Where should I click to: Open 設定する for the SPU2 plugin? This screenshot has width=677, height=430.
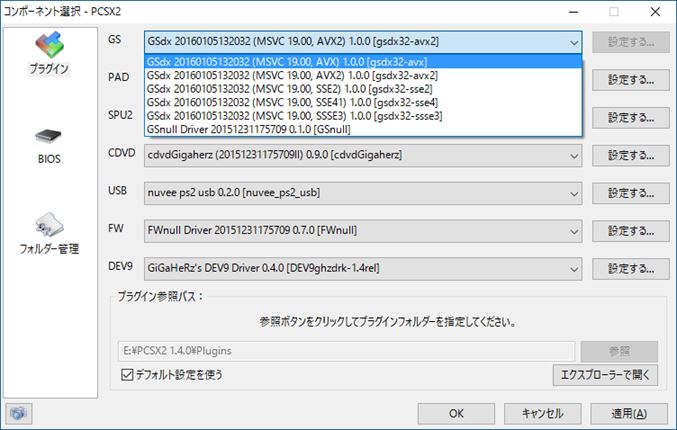(x=630, y=117)
